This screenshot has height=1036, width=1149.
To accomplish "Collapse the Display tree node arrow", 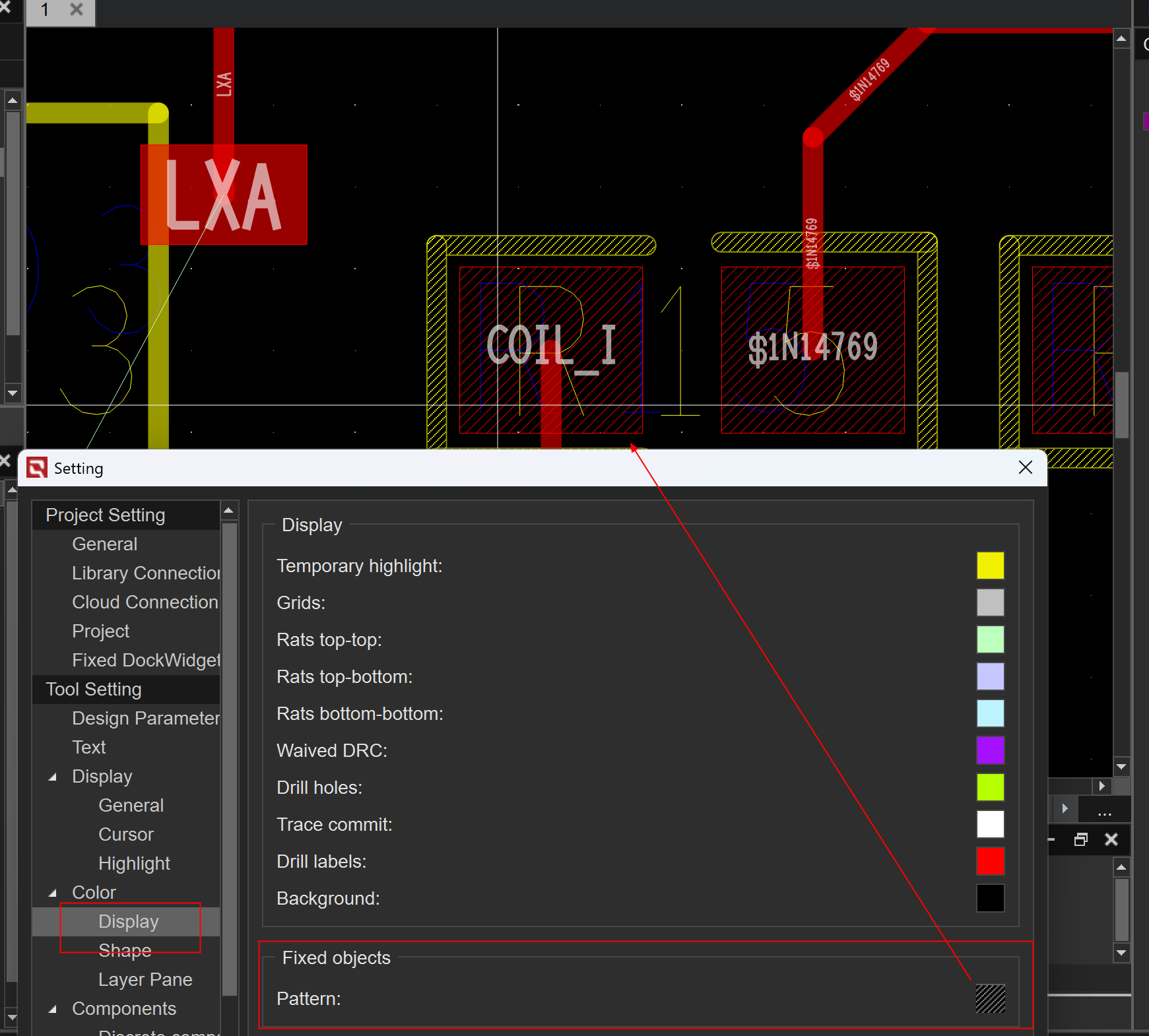I will pos(53,777).
